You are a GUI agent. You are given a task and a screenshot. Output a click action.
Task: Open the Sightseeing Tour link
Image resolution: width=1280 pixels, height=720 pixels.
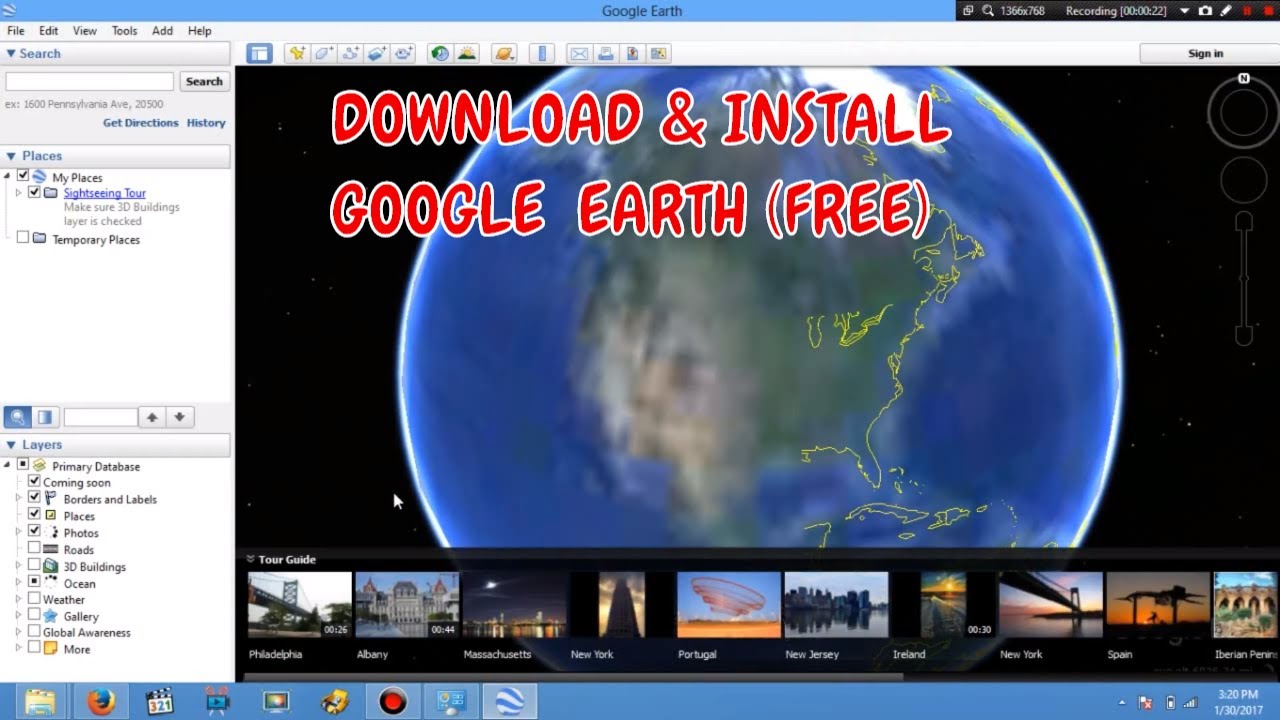tap(105, 193)
